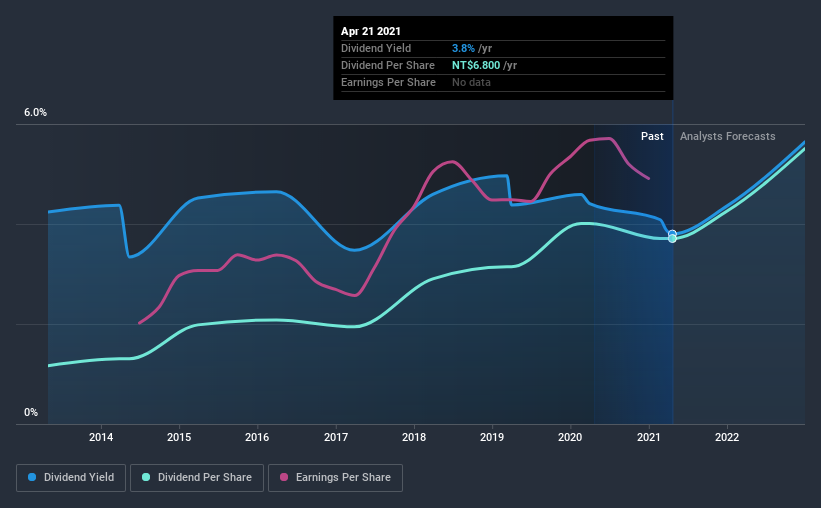Click the 3.8% dividend yield value
The height and width of the screenshot is (508, 821).
coord(463,48)
